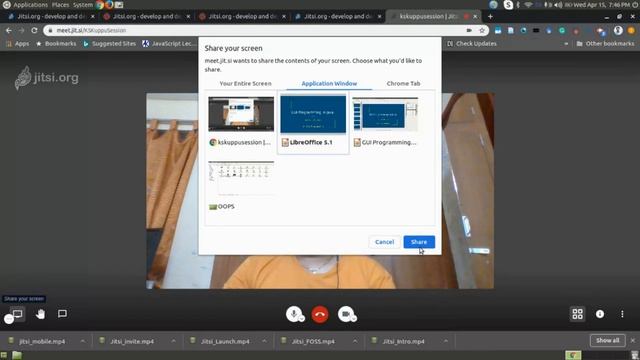Hang up with red phone button
This screenshot has width=640, height=360.
(320, 314)
